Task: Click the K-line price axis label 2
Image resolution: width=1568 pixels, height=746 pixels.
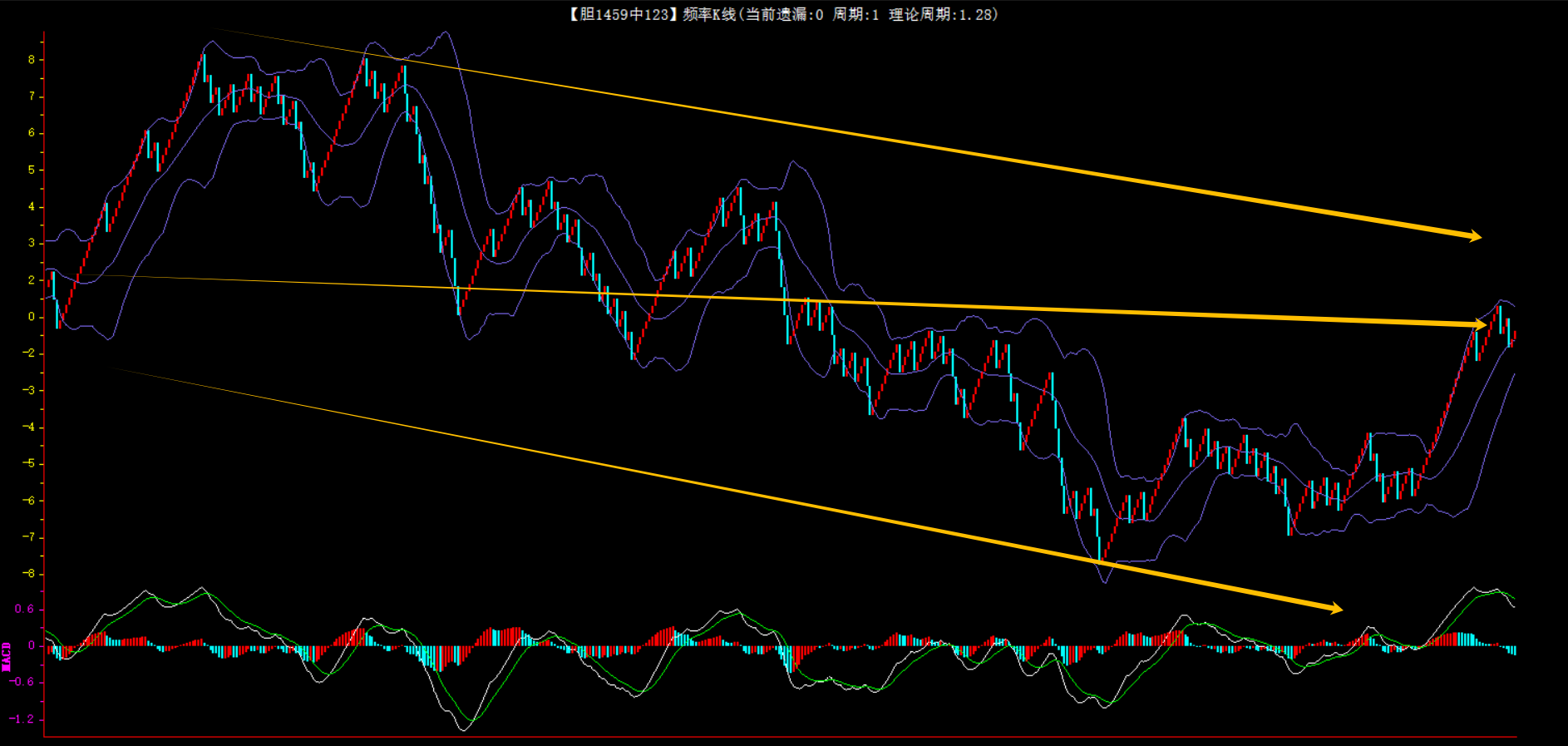Action: click(x=32, y=280)
